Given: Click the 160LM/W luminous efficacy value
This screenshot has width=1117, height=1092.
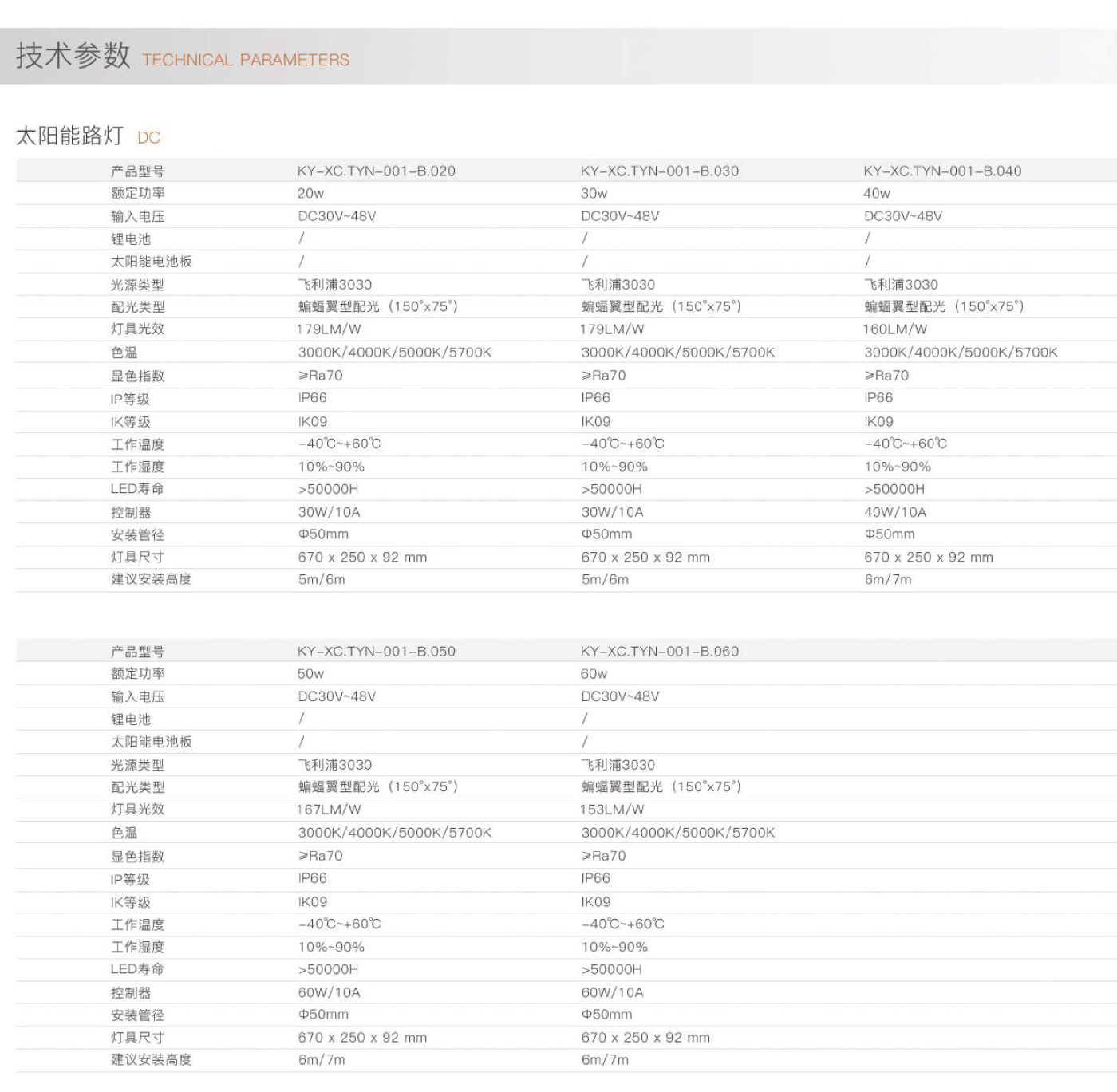Looking at the screenshot, I should point(894,329).
